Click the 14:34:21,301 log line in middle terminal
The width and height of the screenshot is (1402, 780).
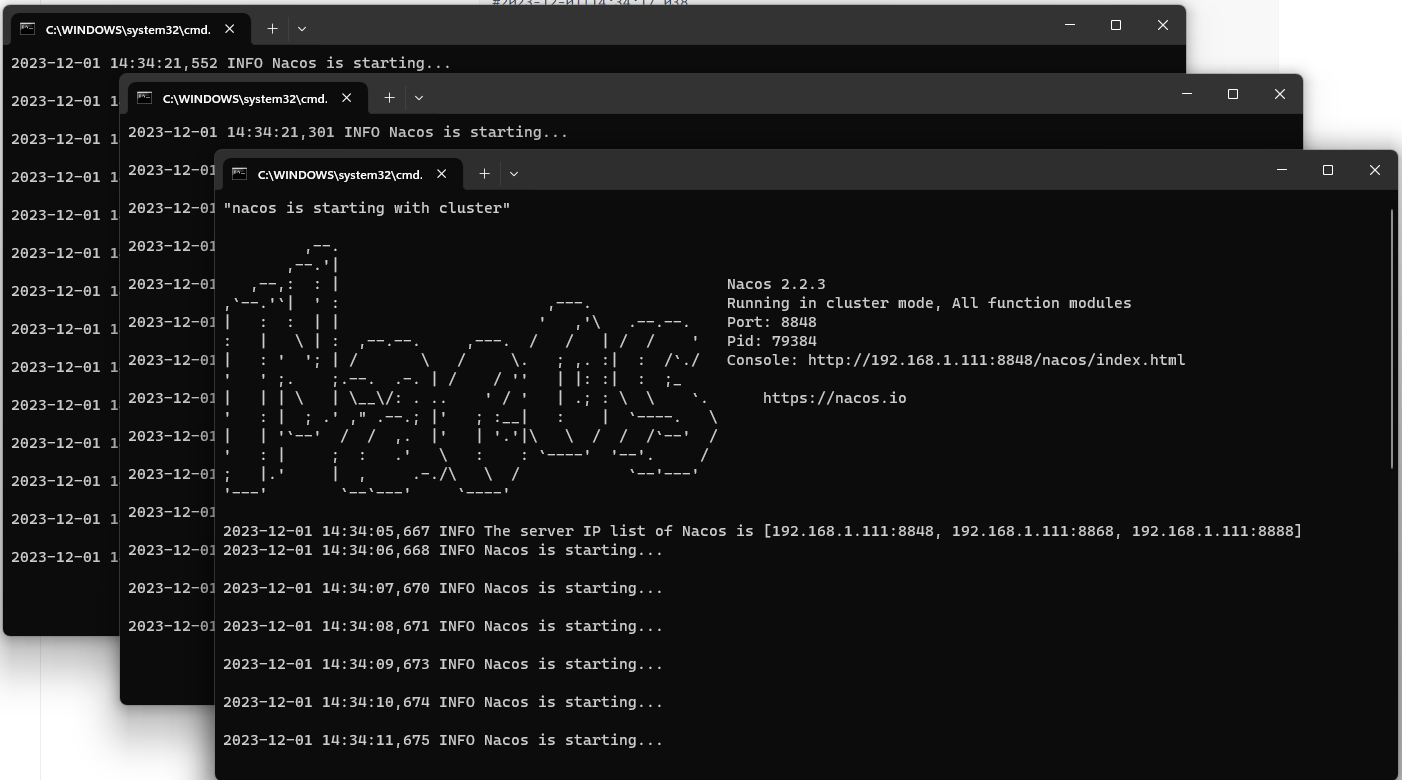click(x=348, y=132)
